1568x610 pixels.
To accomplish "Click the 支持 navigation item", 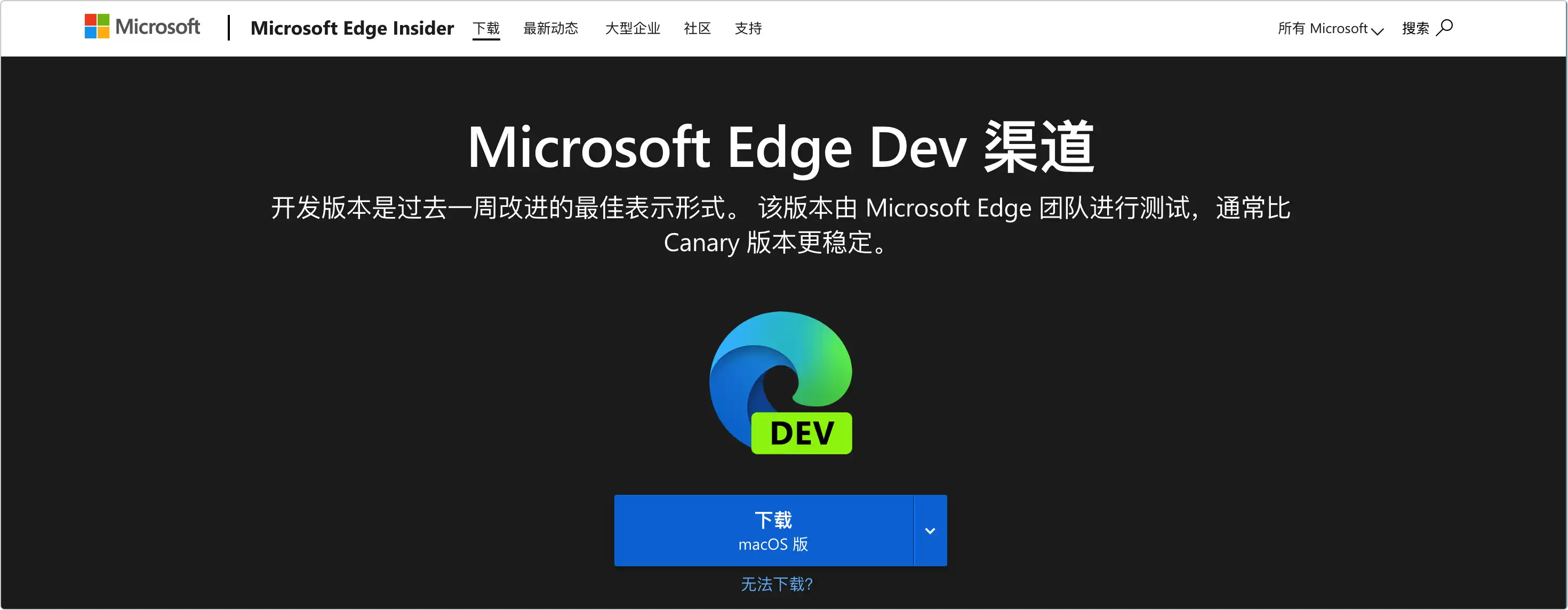I will pyautogui.click(x=748, y=28).
